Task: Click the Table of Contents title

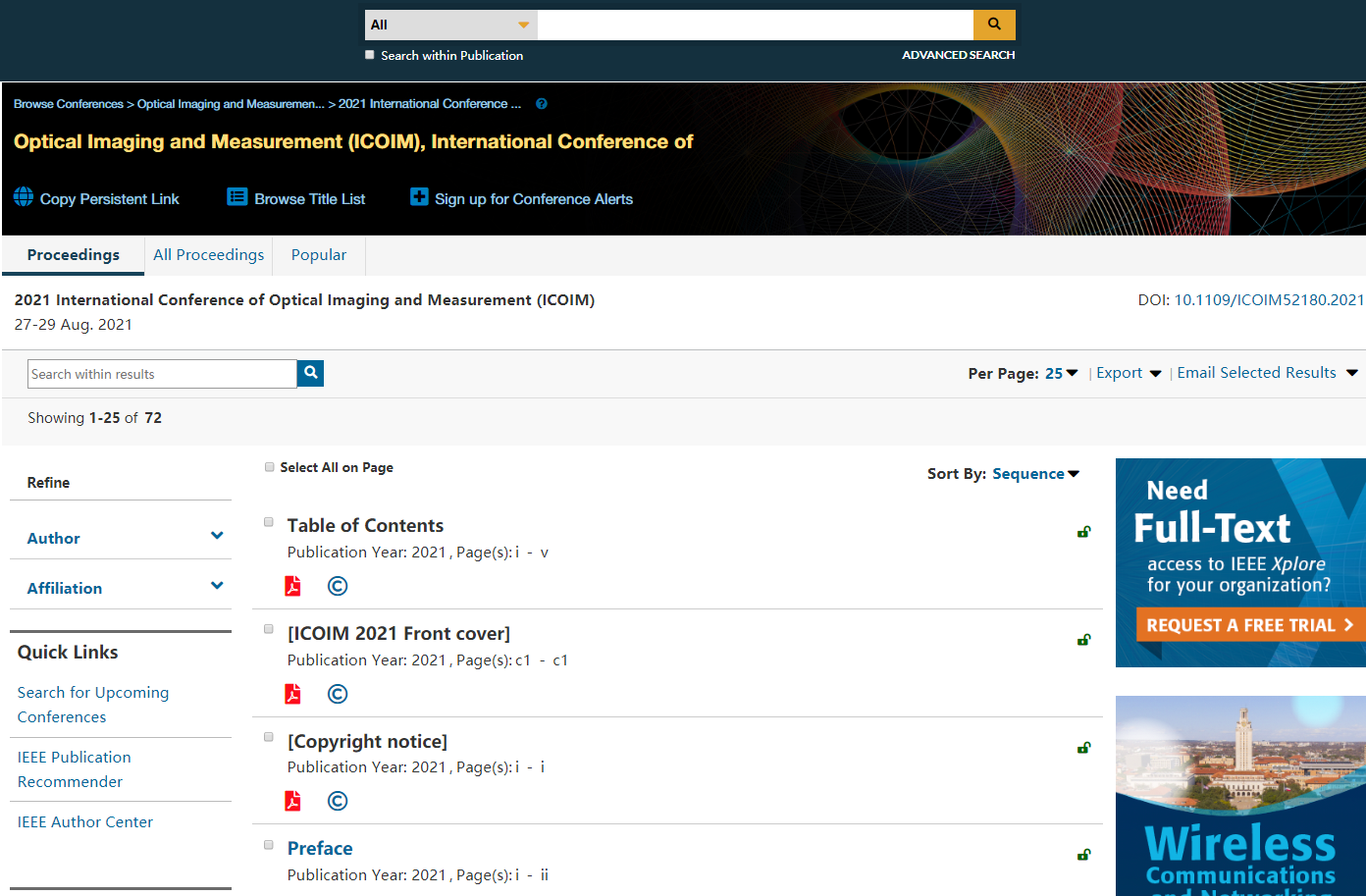Action: pyautogui.click(x=365, y=526)
